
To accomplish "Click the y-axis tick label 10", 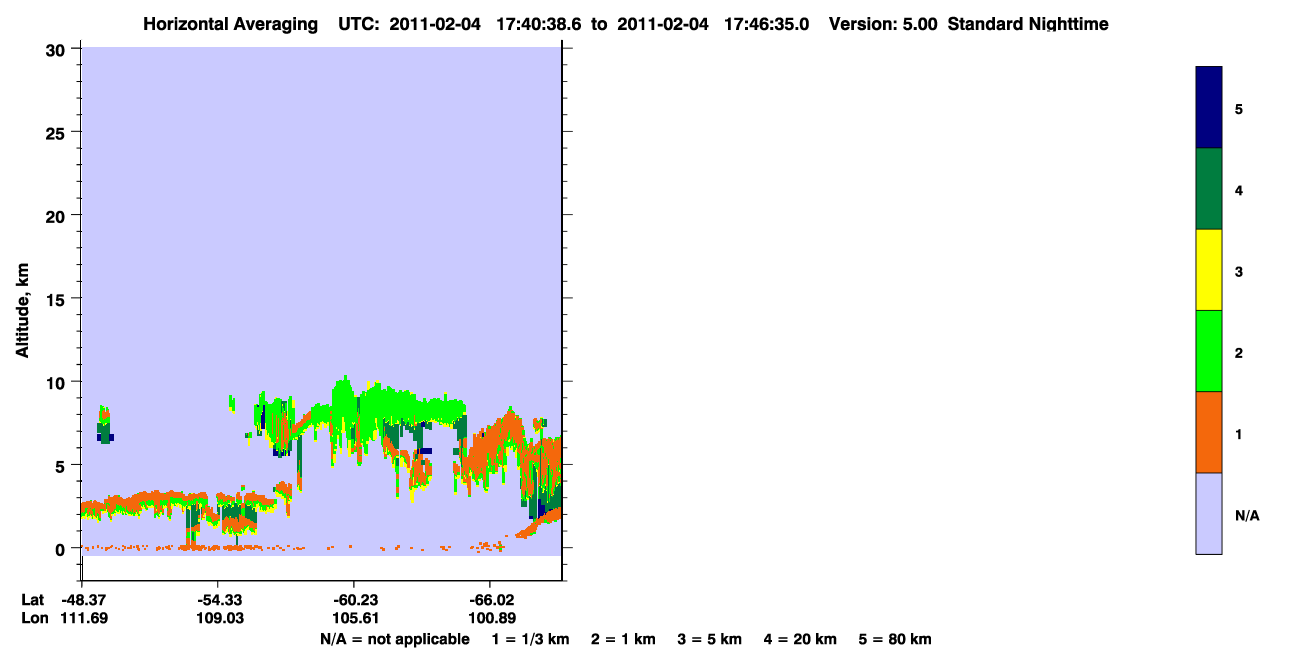I will [58, 382].
